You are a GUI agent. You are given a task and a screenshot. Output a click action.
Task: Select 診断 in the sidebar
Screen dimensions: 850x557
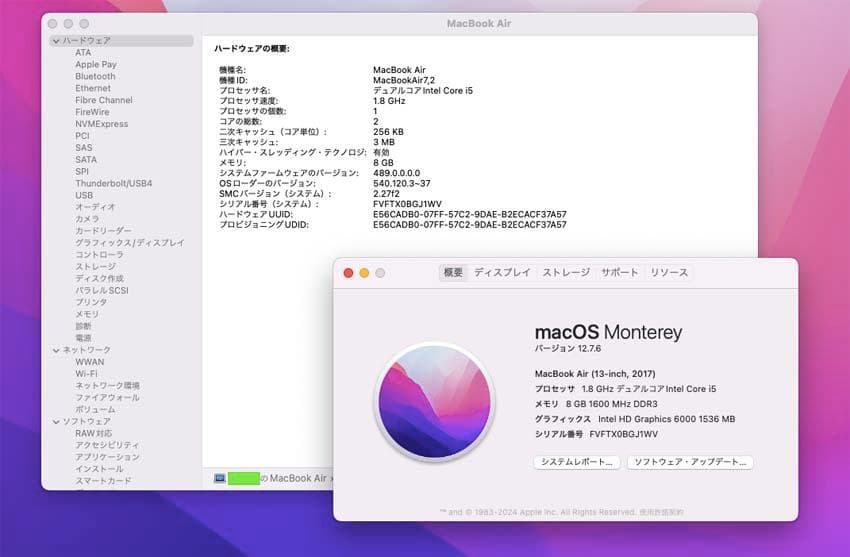point(83,326)
